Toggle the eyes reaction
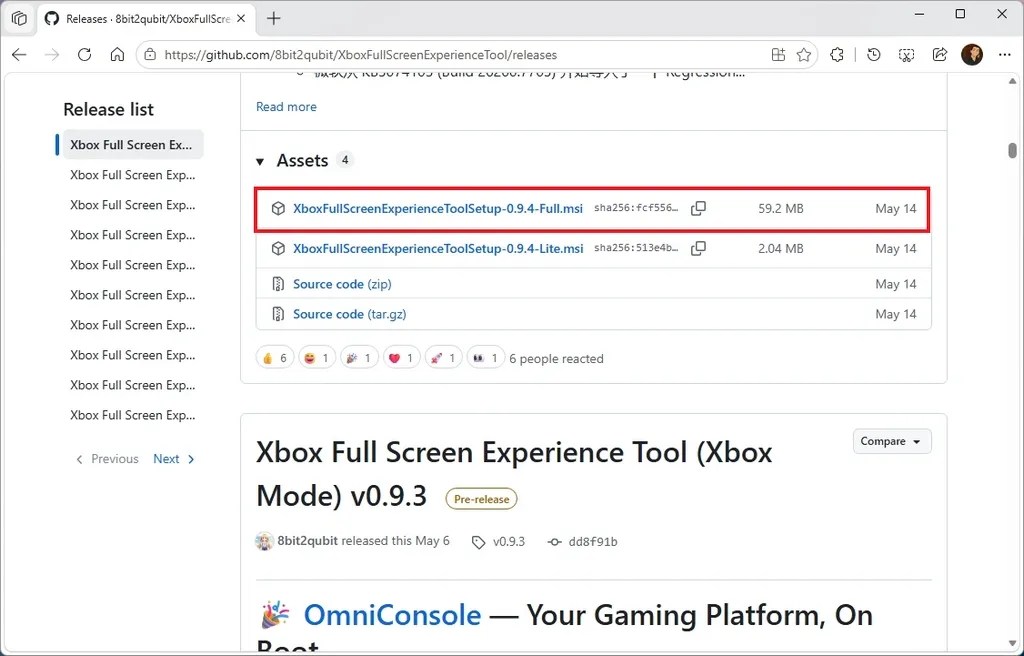The width and height of the screenshot is (1024, 656). pos(485,357)
